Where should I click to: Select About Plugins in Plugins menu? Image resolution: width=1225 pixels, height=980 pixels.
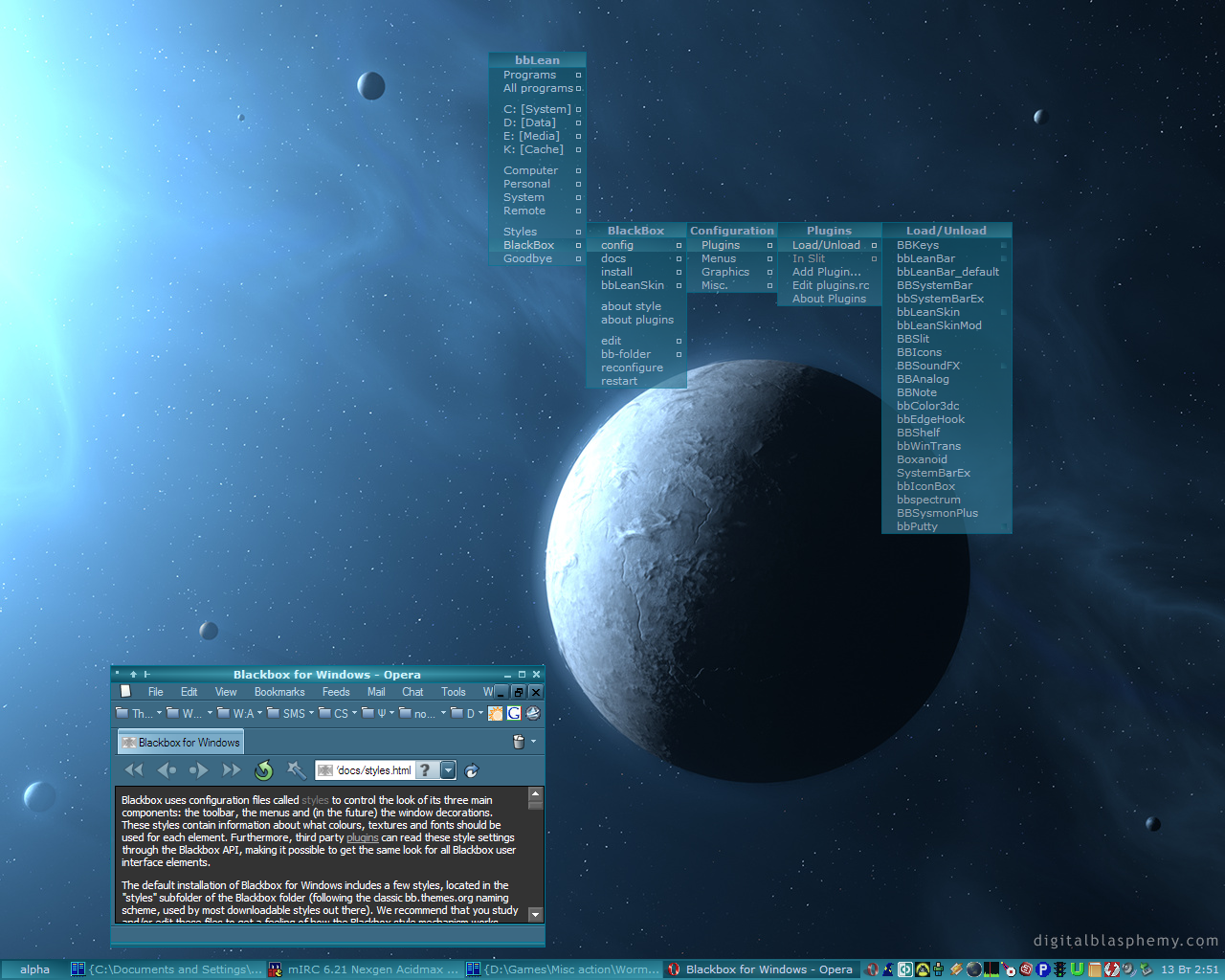click(830, 299)
